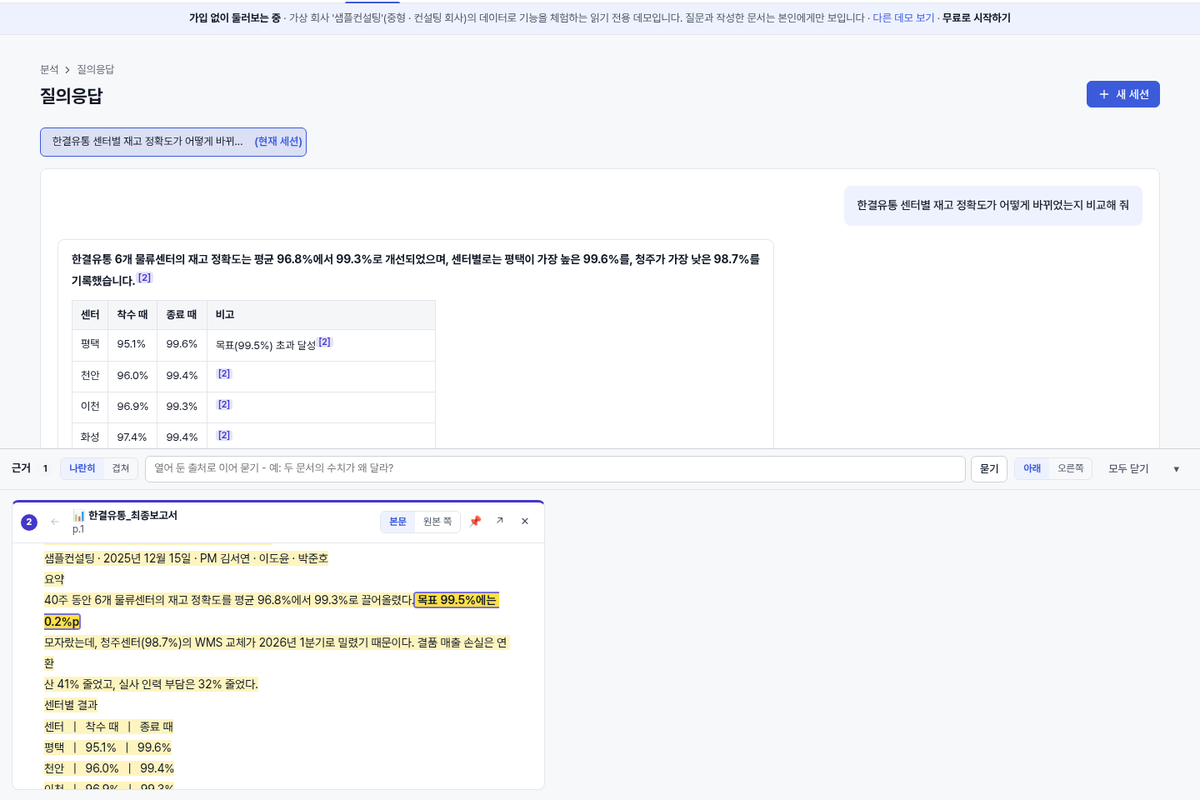Open citation [2] in the 이천 row
Image resolution: width=1200 pixels, height=800 pixels.
tap(224, 404)
